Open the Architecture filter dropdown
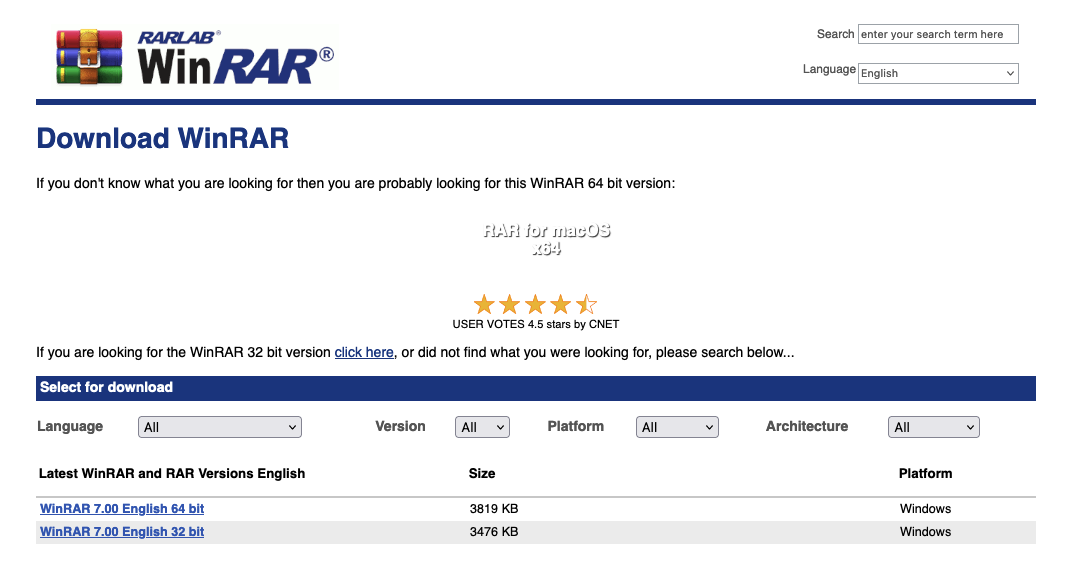 click(x=933, y=427)
